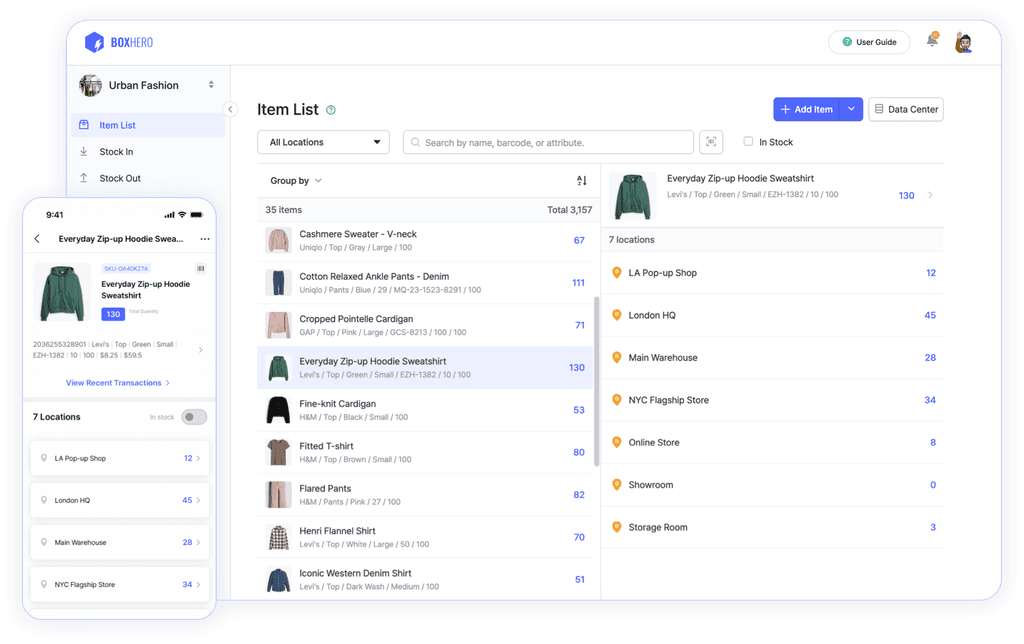Go to Stock In in sidebar

(148, 152)
